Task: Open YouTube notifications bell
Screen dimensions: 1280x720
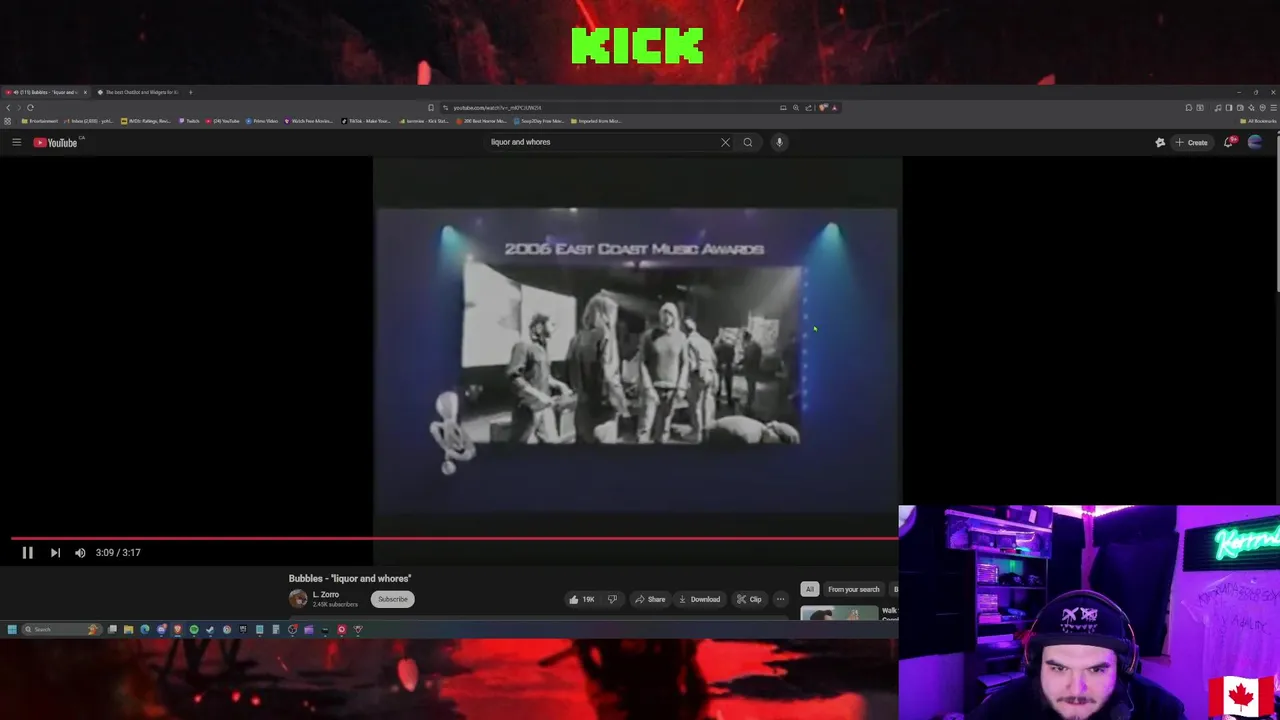Action: point(1229,142)
